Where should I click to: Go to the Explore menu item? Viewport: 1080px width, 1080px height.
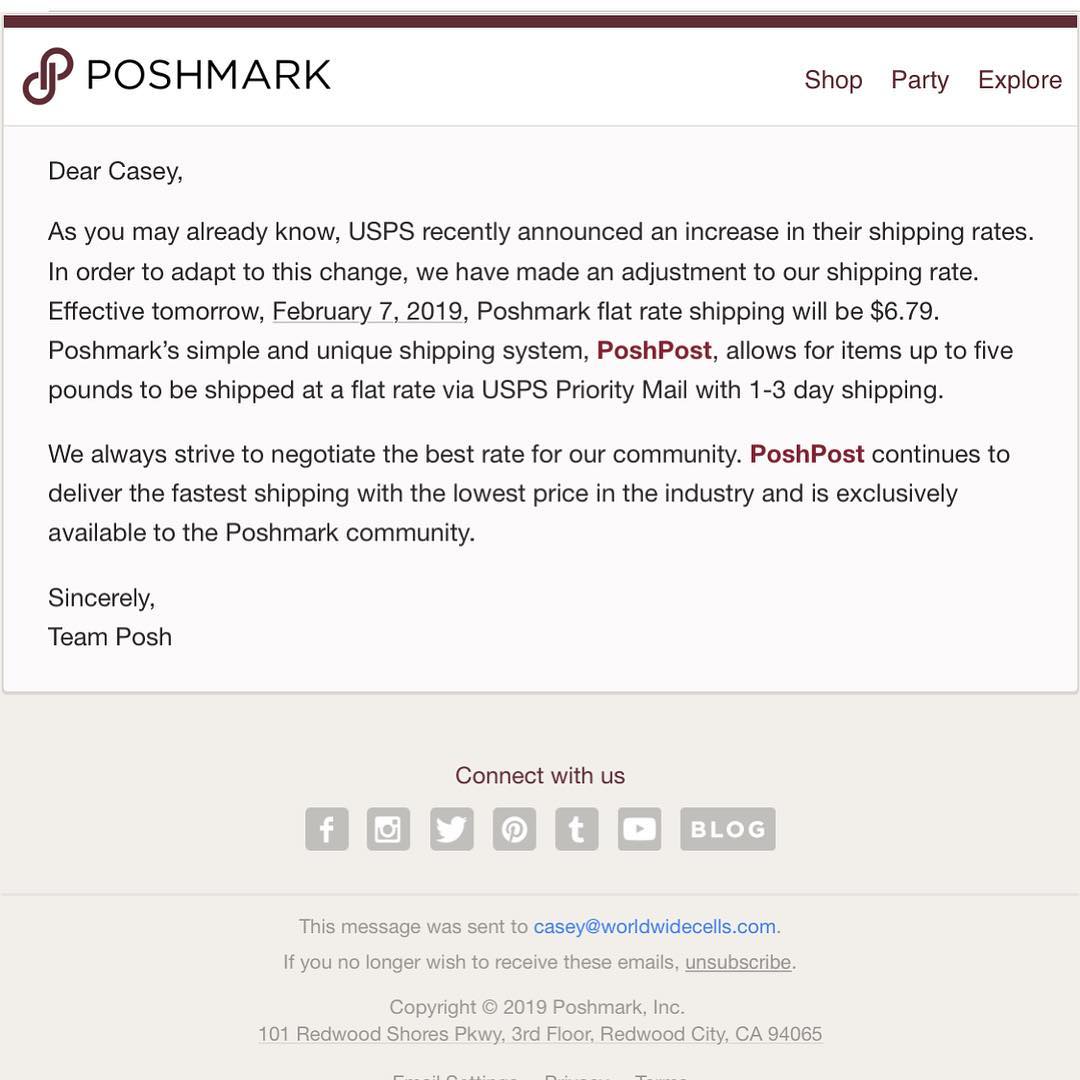coord(1020,80)
